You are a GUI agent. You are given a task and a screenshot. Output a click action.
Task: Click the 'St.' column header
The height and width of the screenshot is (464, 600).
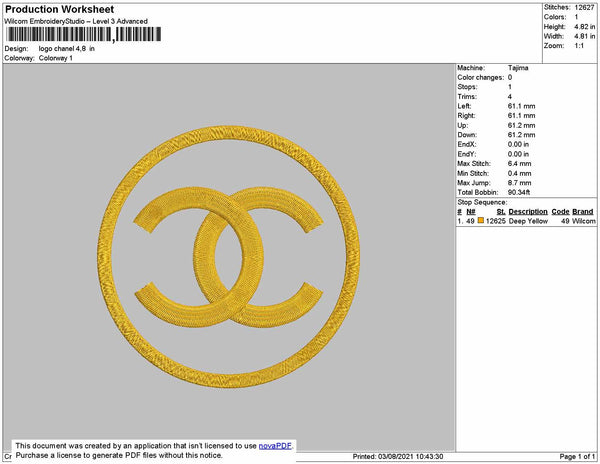(x=501, y=212)
